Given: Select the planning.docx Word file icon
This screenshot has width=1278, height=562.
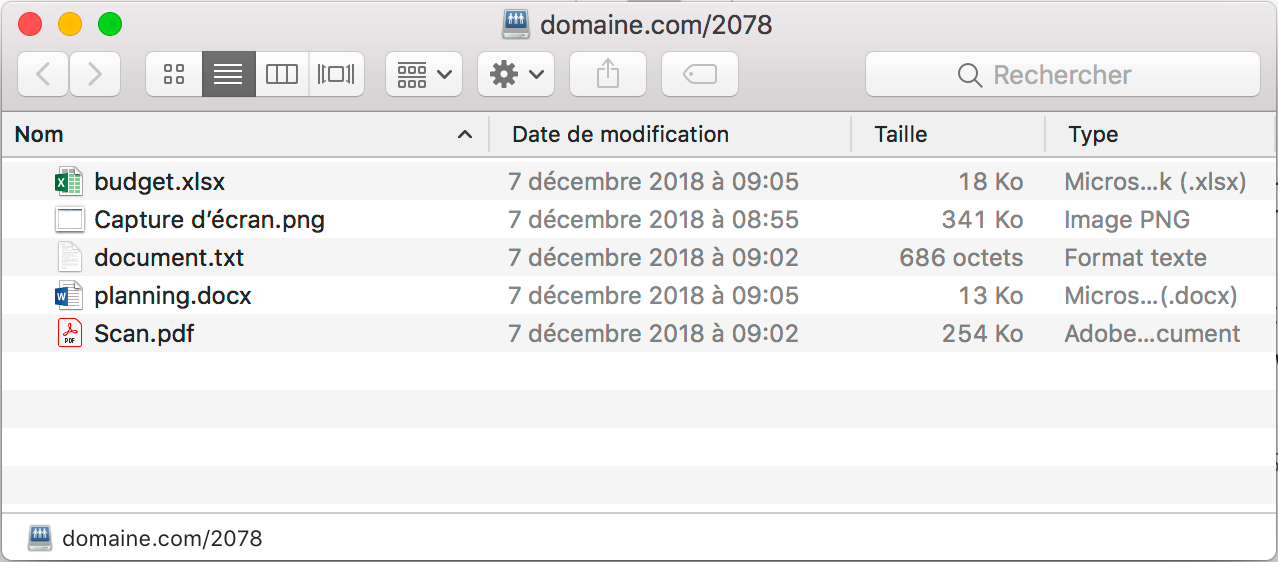Looking at the screenshot, I should (x=68, y=296).
